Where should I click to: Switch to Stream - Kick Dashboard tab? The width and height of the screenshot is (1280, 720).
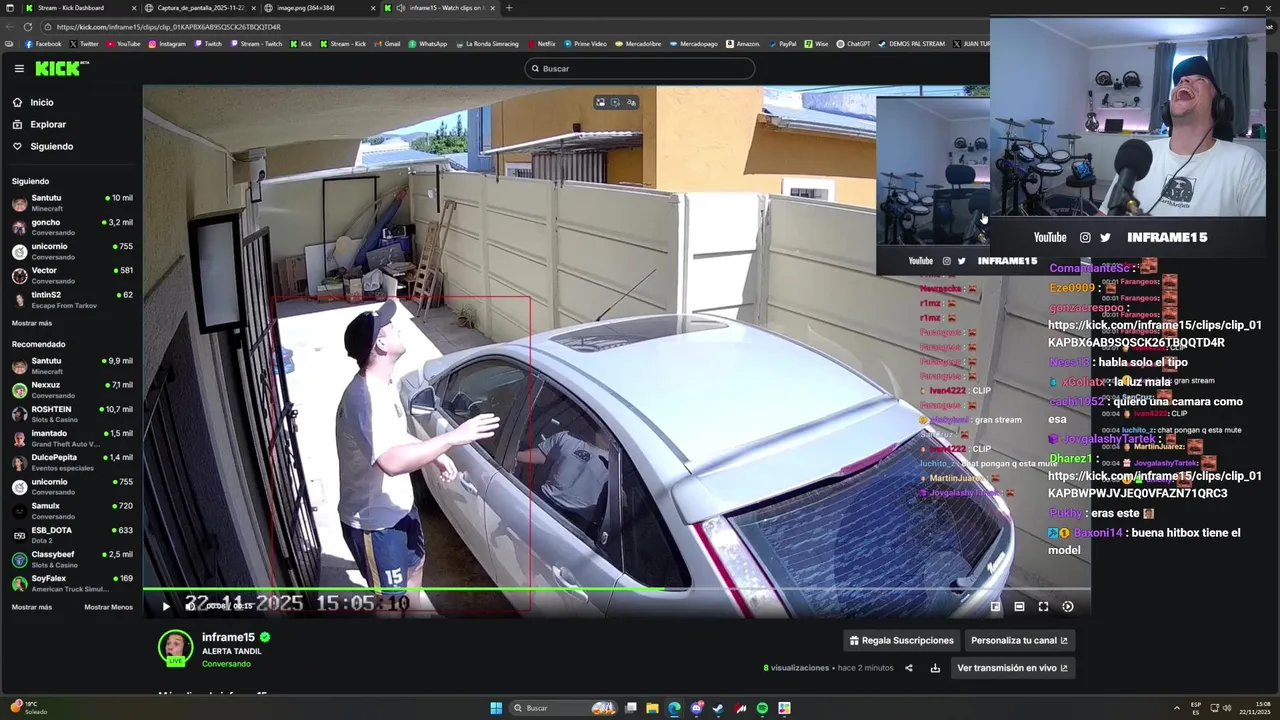pos(78,8)
